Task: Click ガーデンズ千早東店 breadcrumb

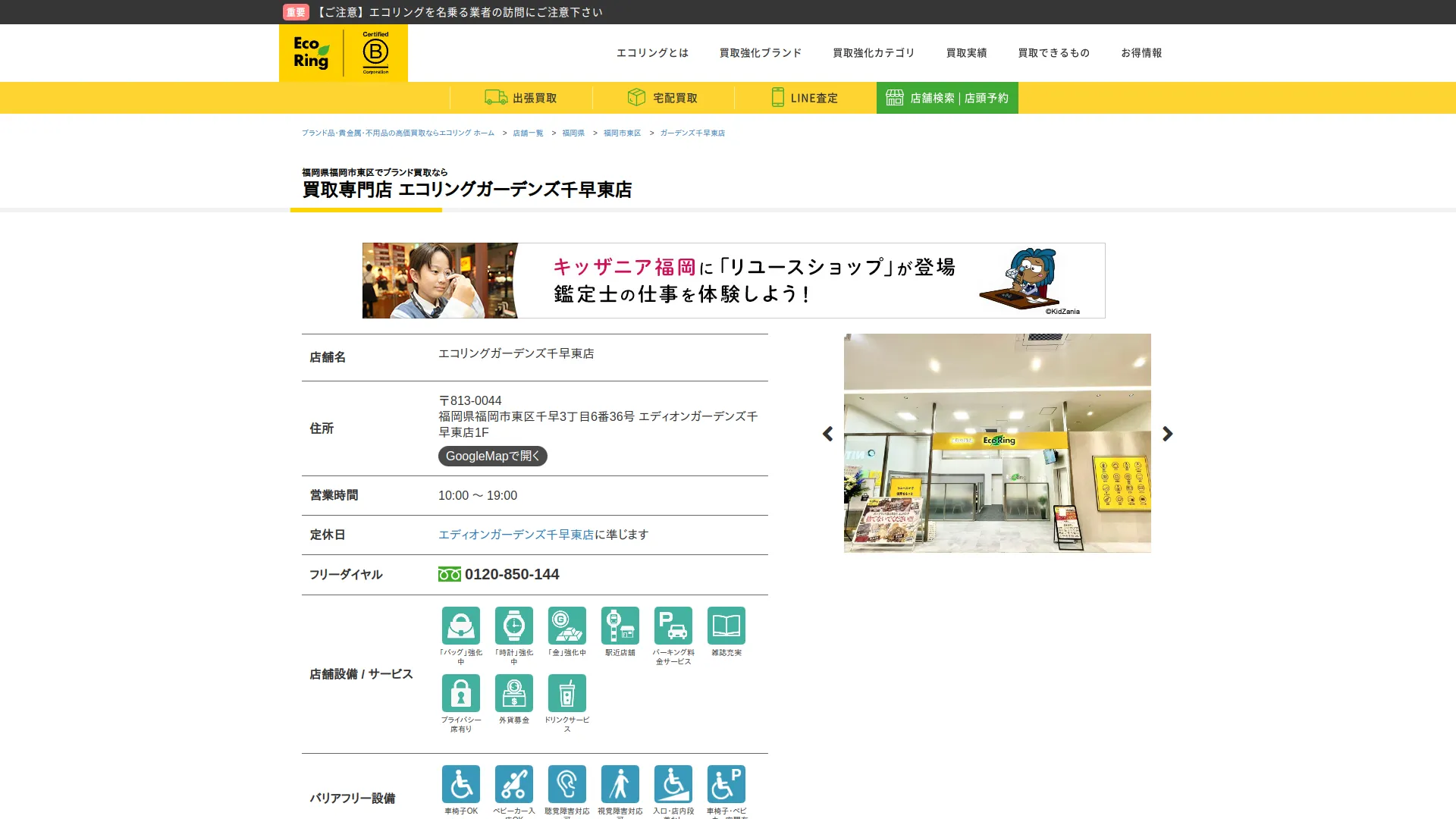Action: coord(692,133)
